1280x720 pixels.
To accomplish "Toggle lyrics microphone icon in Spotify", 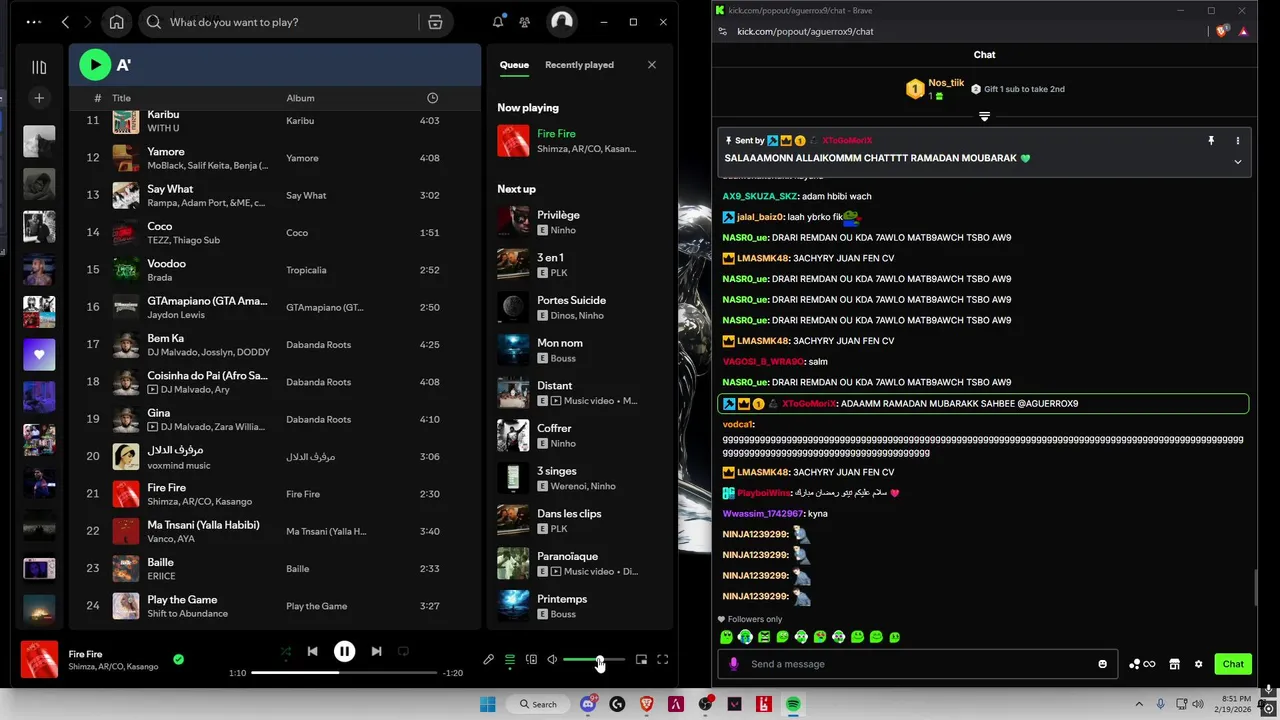I will coord(488,660).
